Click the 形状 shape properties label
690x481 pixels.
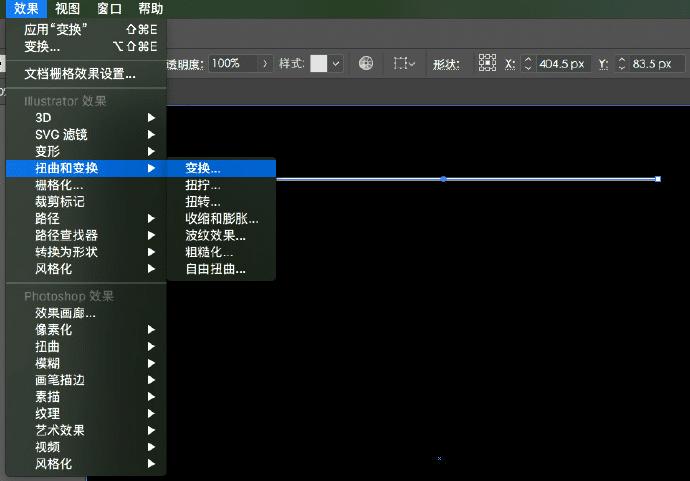point(446,64)
